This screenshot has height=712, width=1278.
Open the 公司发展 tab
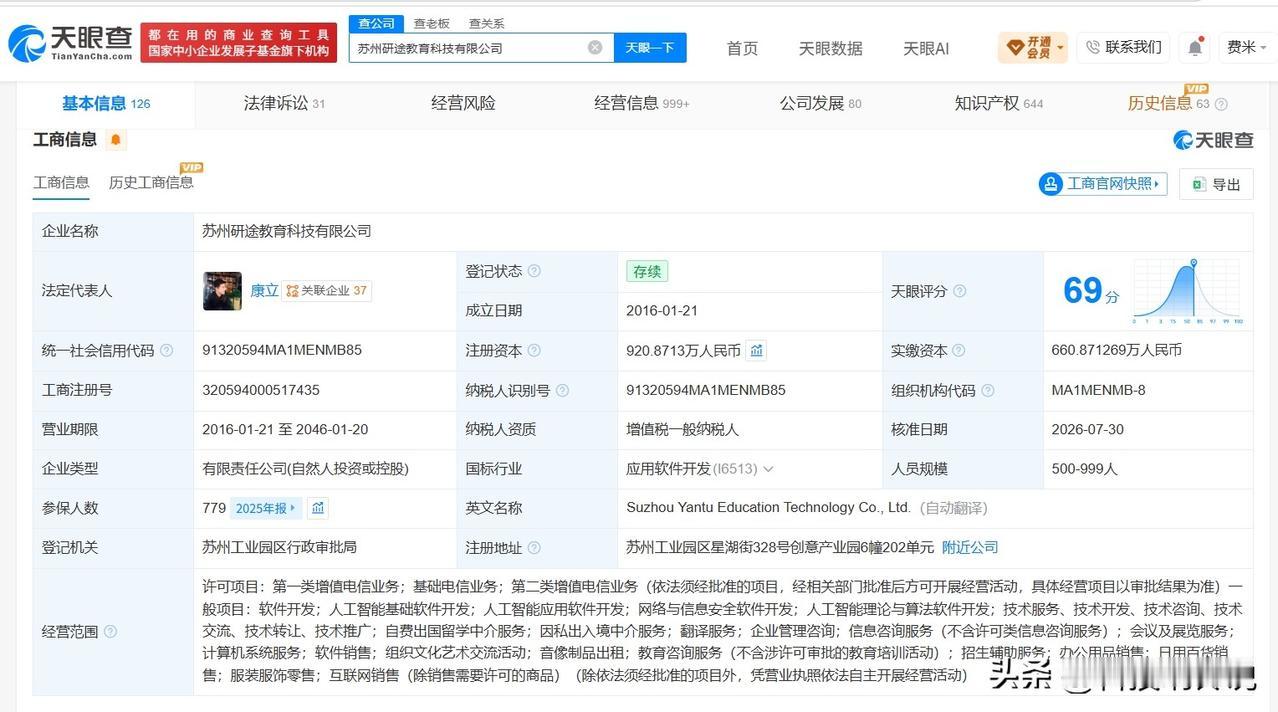(x=820, y=103)
